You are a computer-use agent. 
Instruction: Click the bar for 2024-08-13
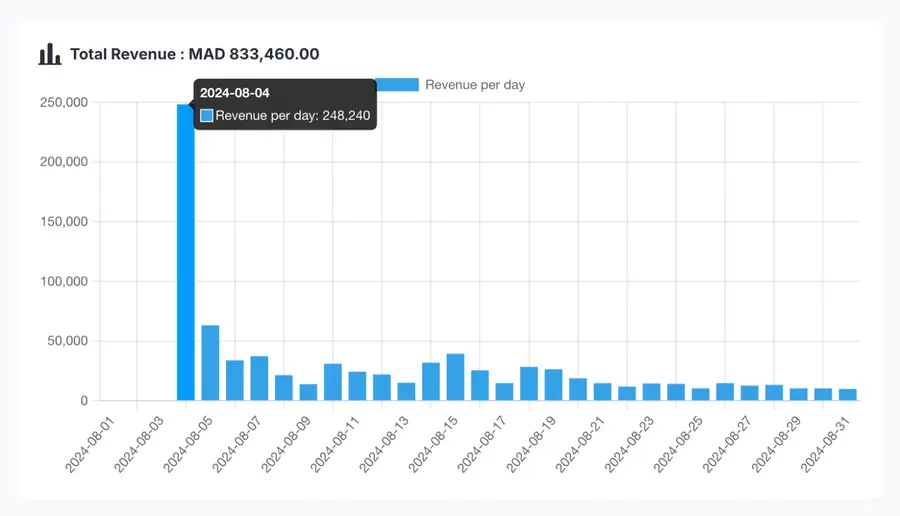click(x=406, y=391)
